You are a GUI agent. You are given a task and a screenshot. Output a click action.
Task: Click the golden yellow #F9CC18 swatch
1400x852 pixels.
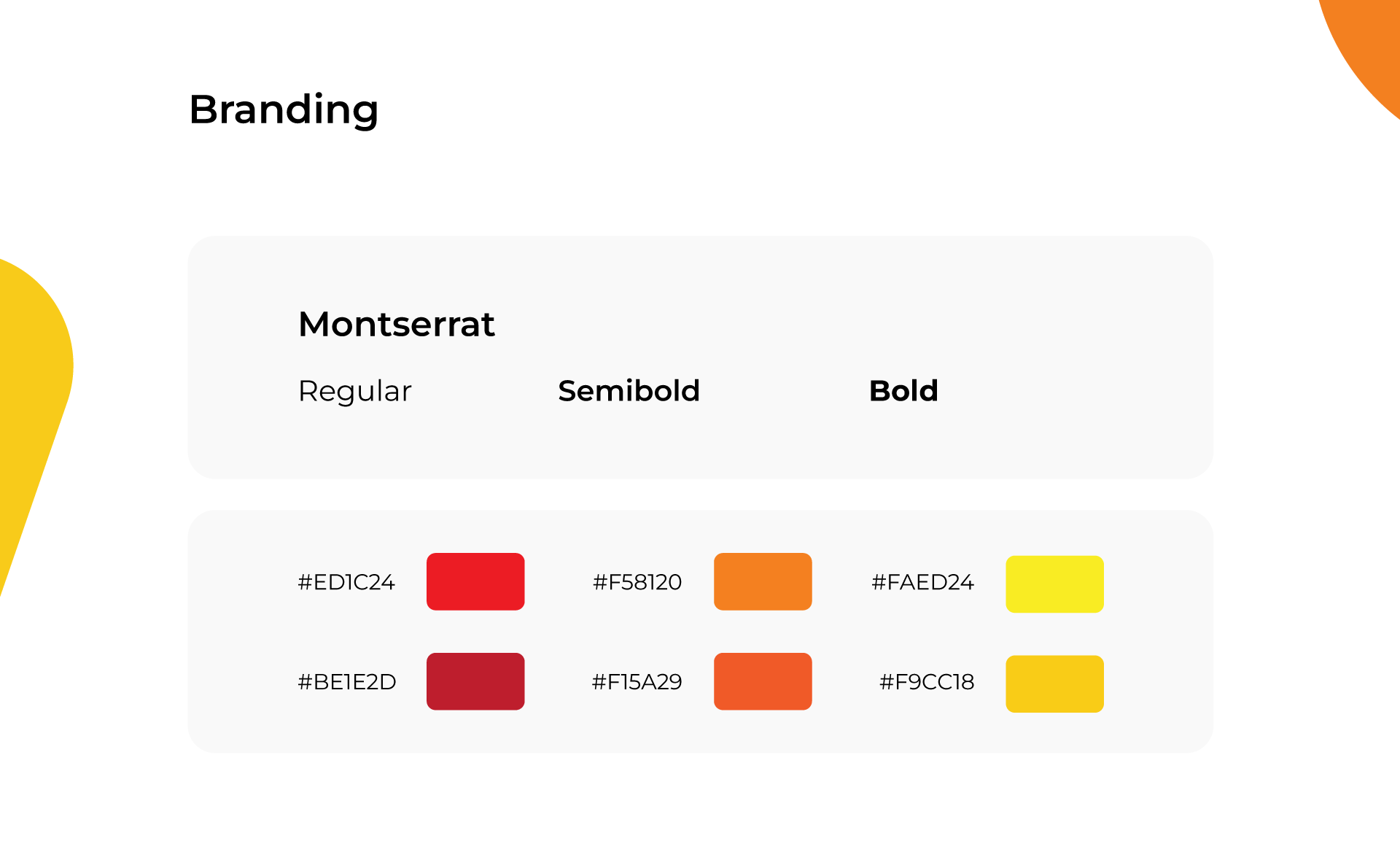pos(1054,684)
